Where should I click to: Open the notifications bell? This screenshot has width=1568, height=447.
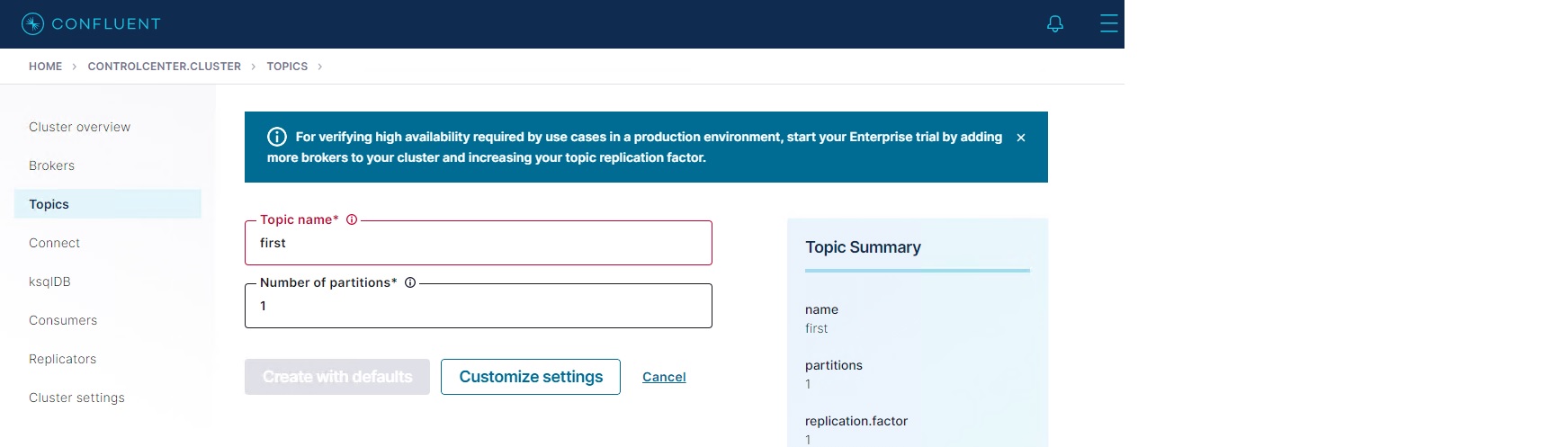[x=1055, y=24]
